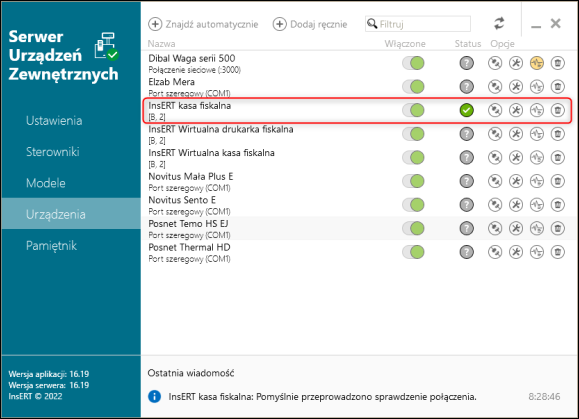Viewport: 579px width, 419px height.
Task: Open wrench settings for InsERT Wirtualna kasa fiskalna
Action: point(516,158)
